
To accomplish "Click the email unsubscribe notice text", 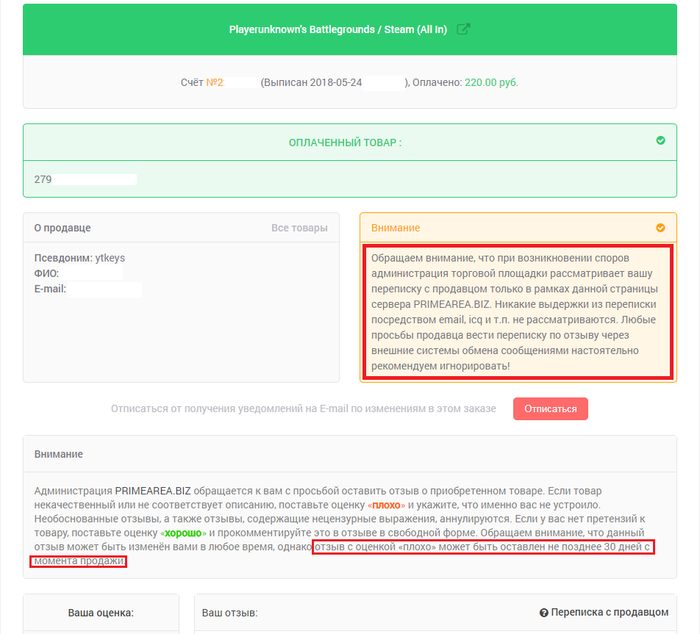I will pyautogui.click(x=303, y=408).
